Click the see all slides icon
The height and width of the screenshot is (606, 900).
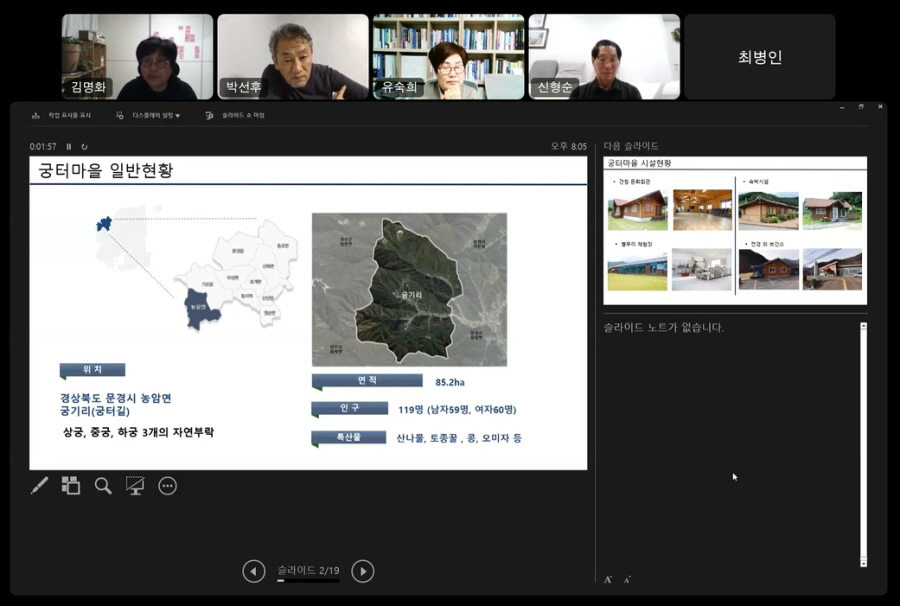pos(71,486)
